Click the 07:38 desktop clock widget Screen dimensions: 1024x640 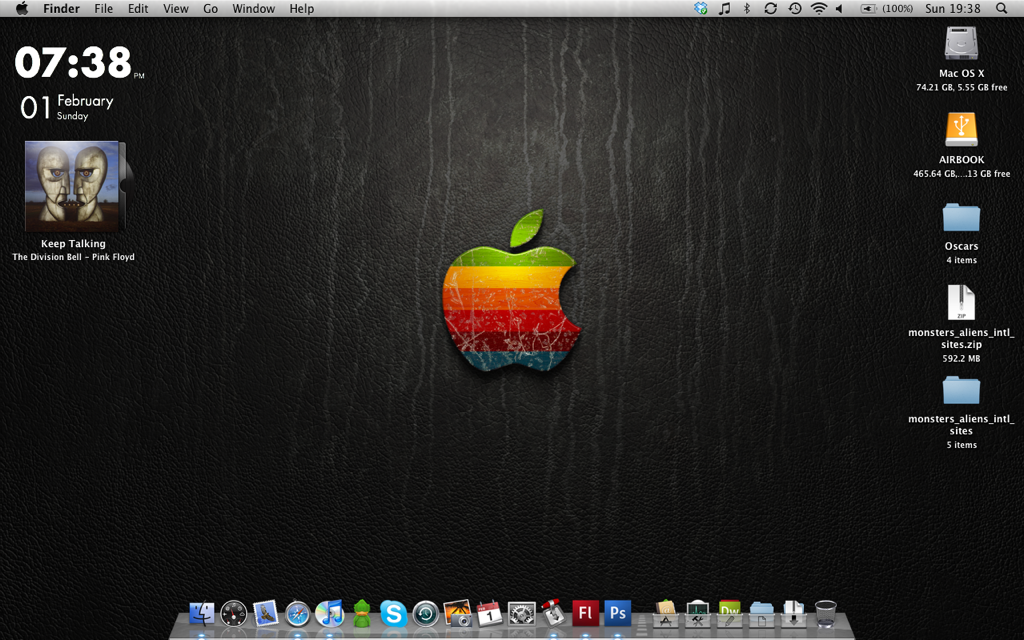pos(73,63)
